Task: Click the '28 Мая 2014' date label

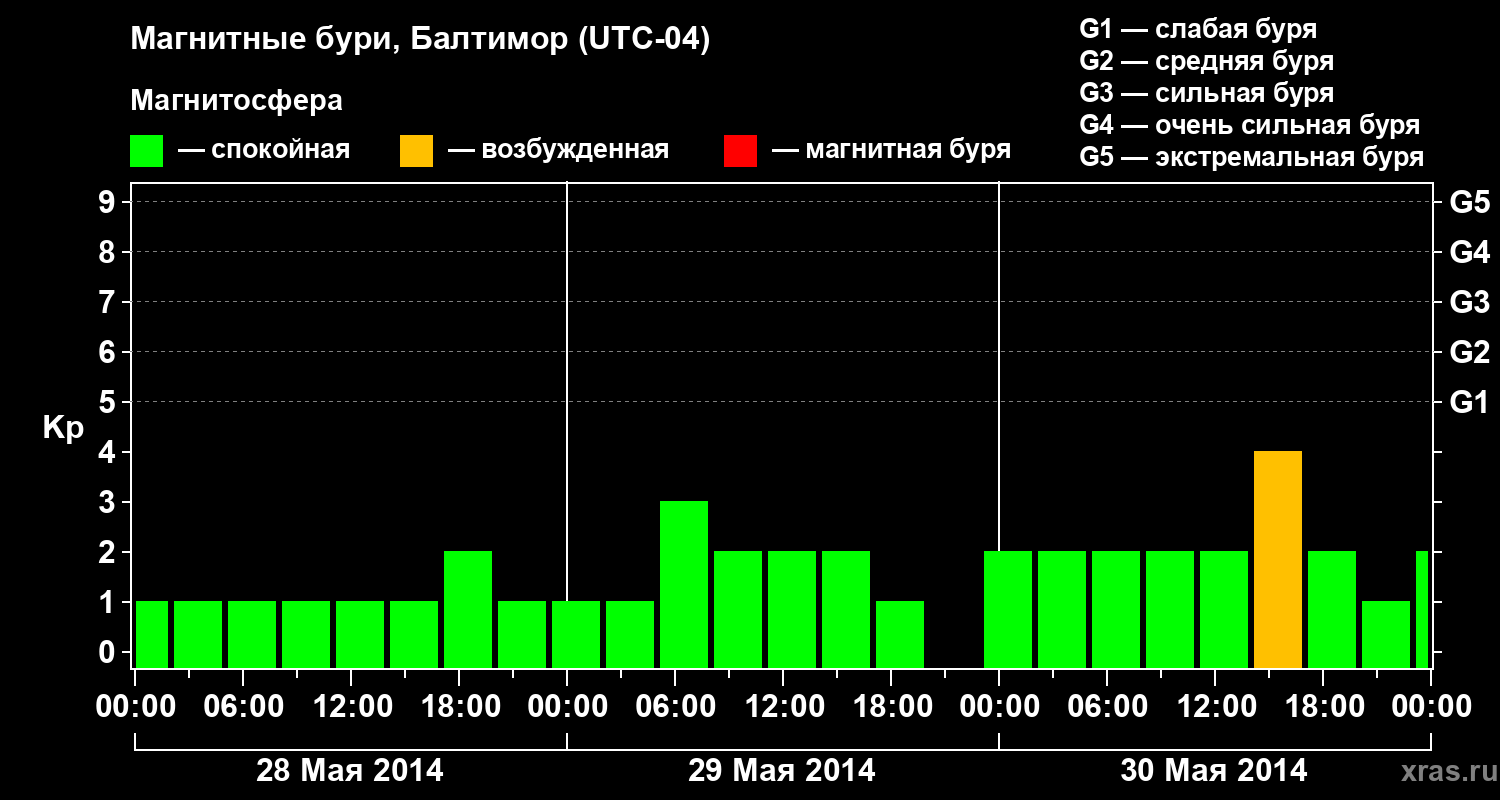Action: (350, 770)
